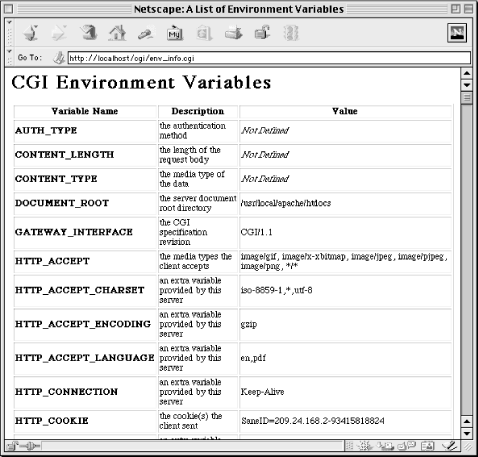Click the URL field showing localhost env_info.cgi
Viewport: 478px width, 457px height.
(269, 58)
